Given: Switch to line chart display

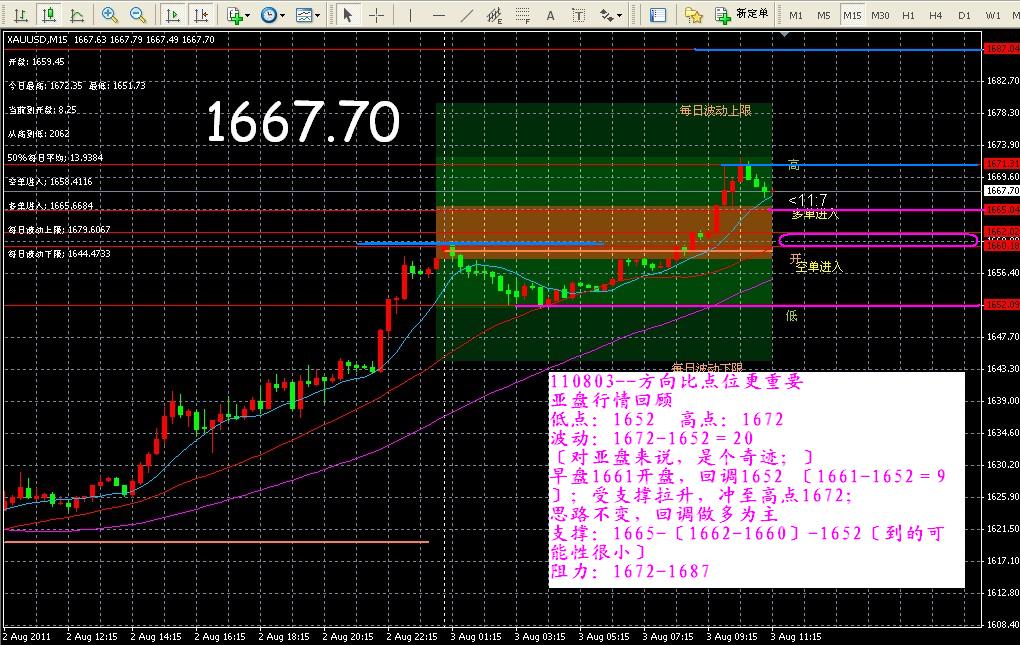Looking at the screenshot, I should [x=76, y=15].
